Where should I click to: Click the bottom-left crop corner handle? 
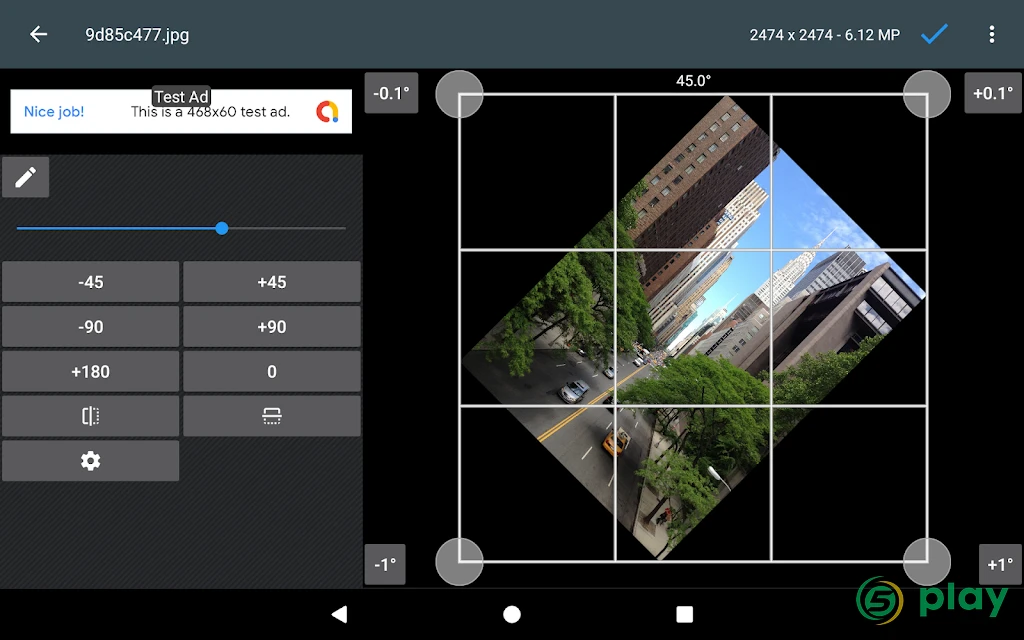460,562
